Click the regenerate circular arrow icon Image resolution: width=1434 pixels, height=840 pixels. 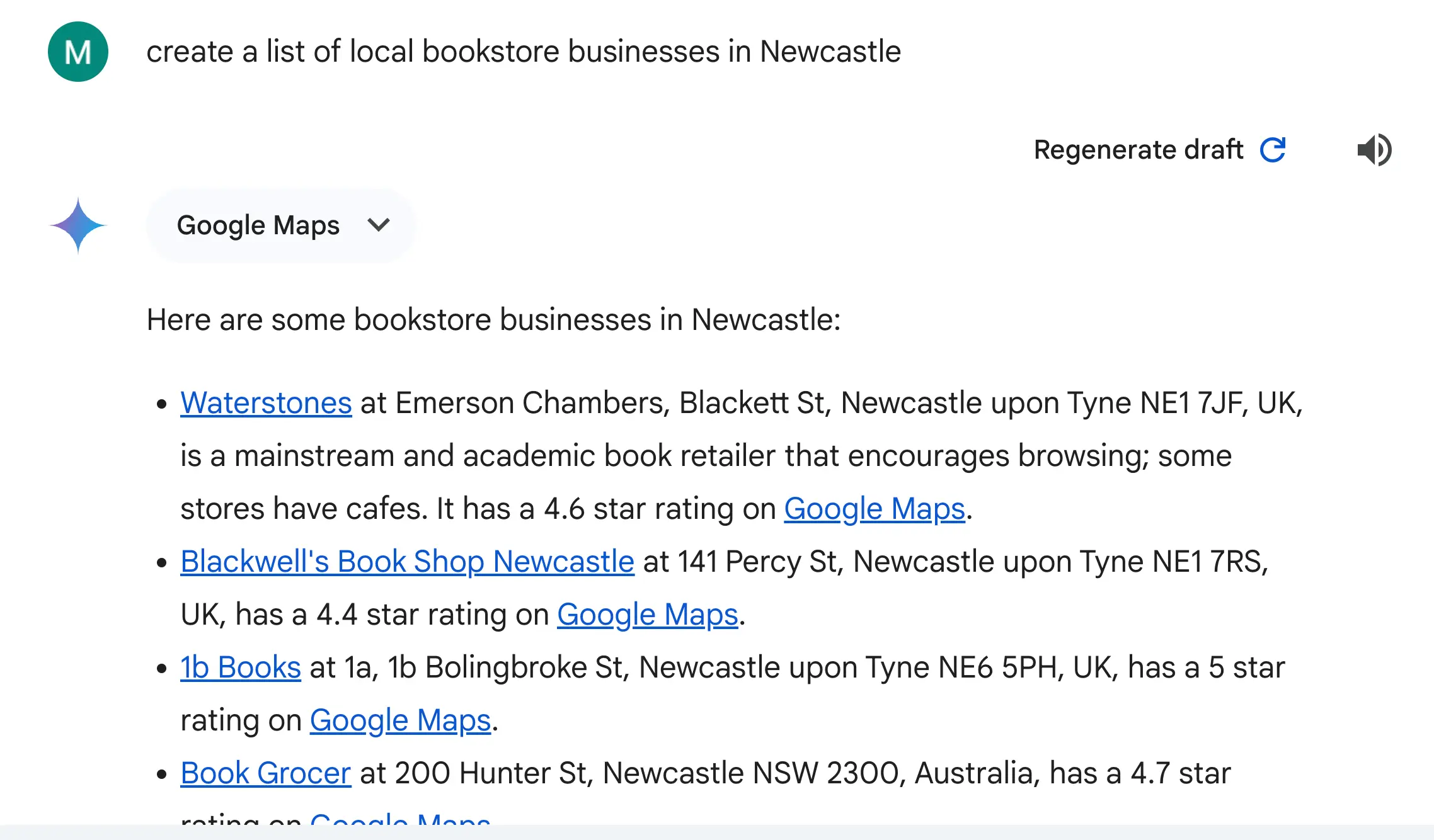(1272, 150)
